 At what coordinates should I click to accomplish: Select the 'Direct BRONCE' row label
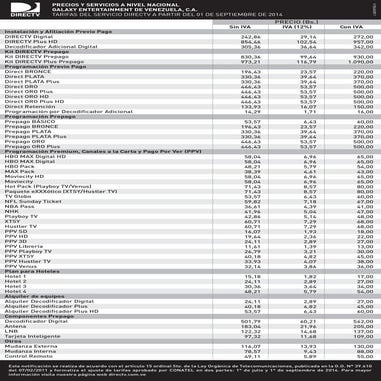pyautogui.click(x=28, y=72)
